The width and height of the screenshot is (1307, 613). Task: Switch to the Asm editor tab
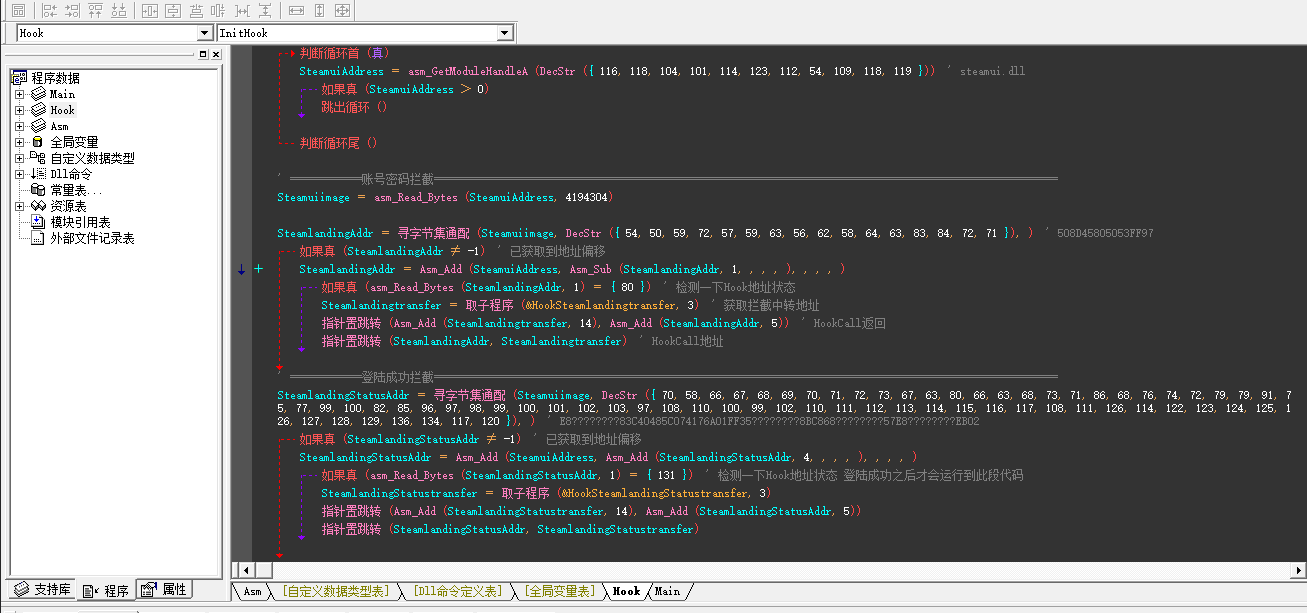coord(252,591)
